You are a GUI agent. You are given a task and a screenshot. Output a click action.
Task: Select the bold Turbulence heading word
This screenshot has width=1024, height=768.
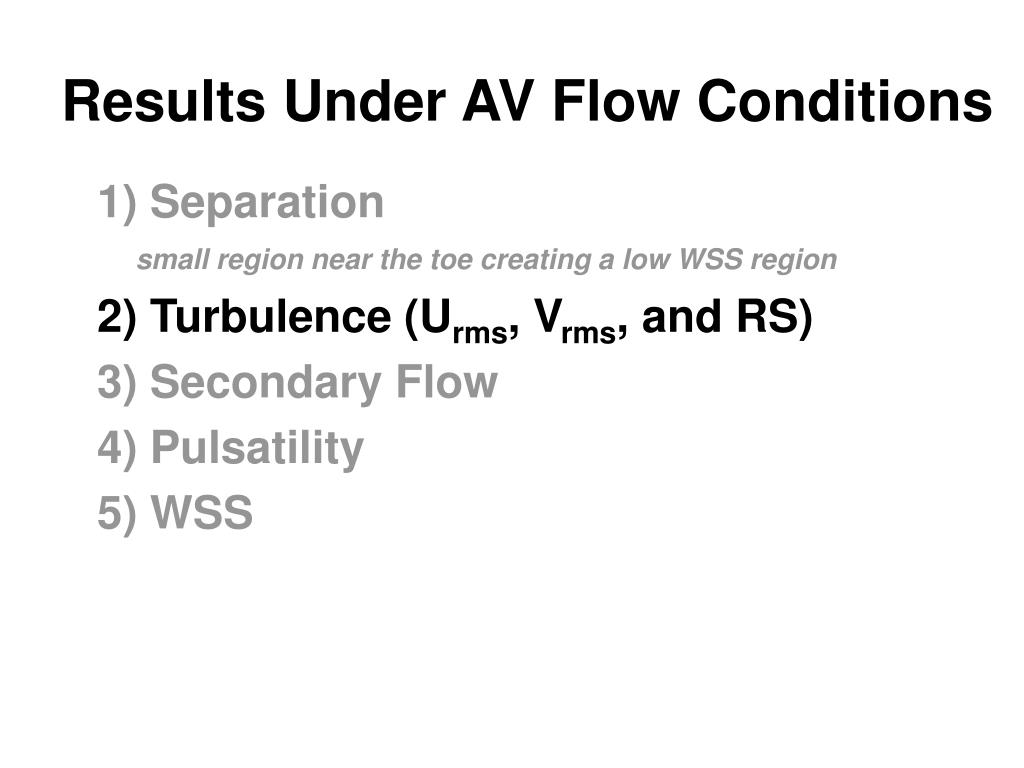click(270, 316)
